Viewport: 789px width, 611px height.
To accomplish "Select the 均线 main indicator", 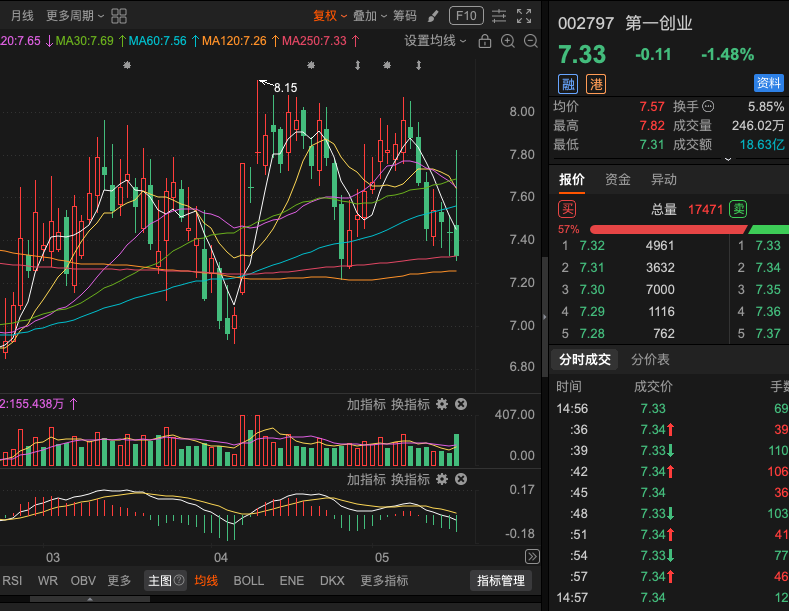I will pyautogui.click(x=206, y=581).
